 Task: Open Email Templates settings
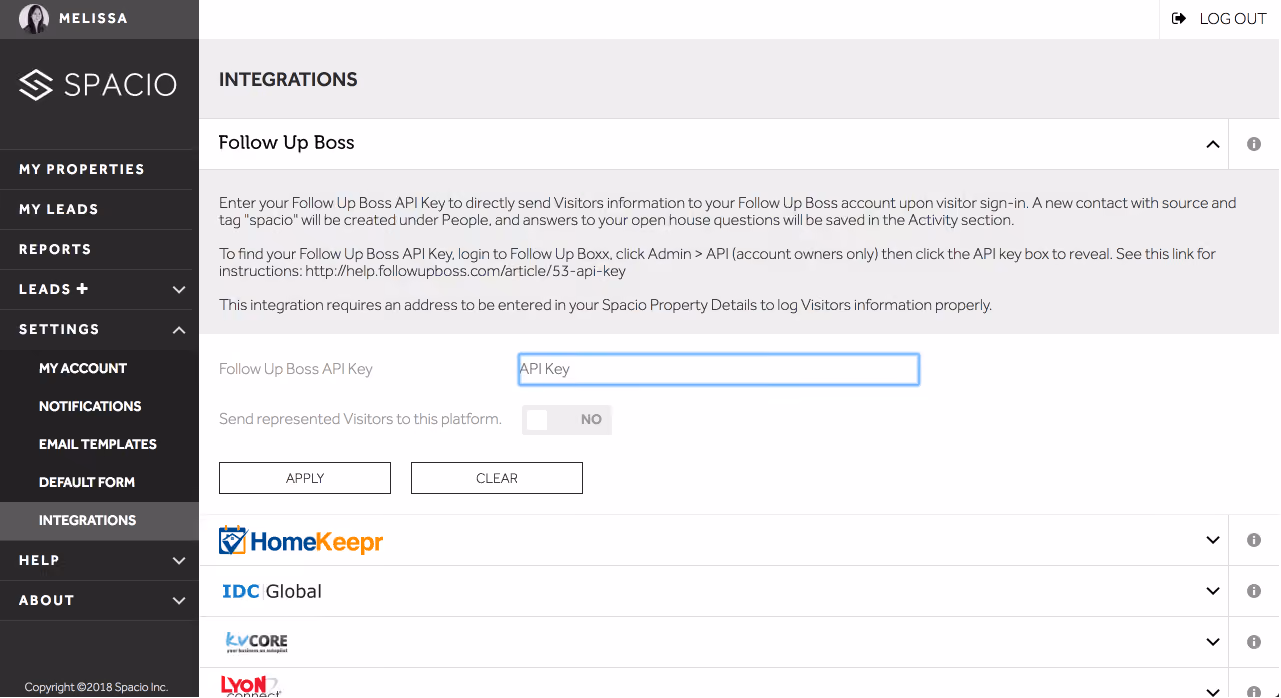coord(99,444)
